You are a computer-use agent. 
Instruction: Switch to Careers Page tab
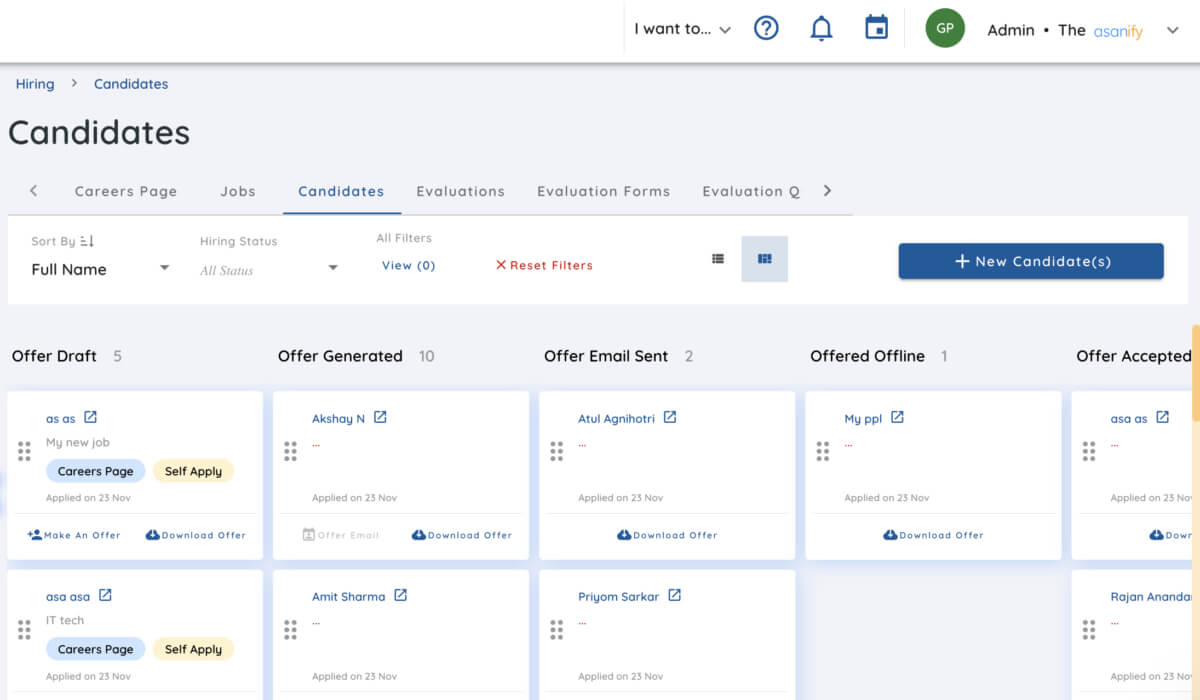point(126,191)
